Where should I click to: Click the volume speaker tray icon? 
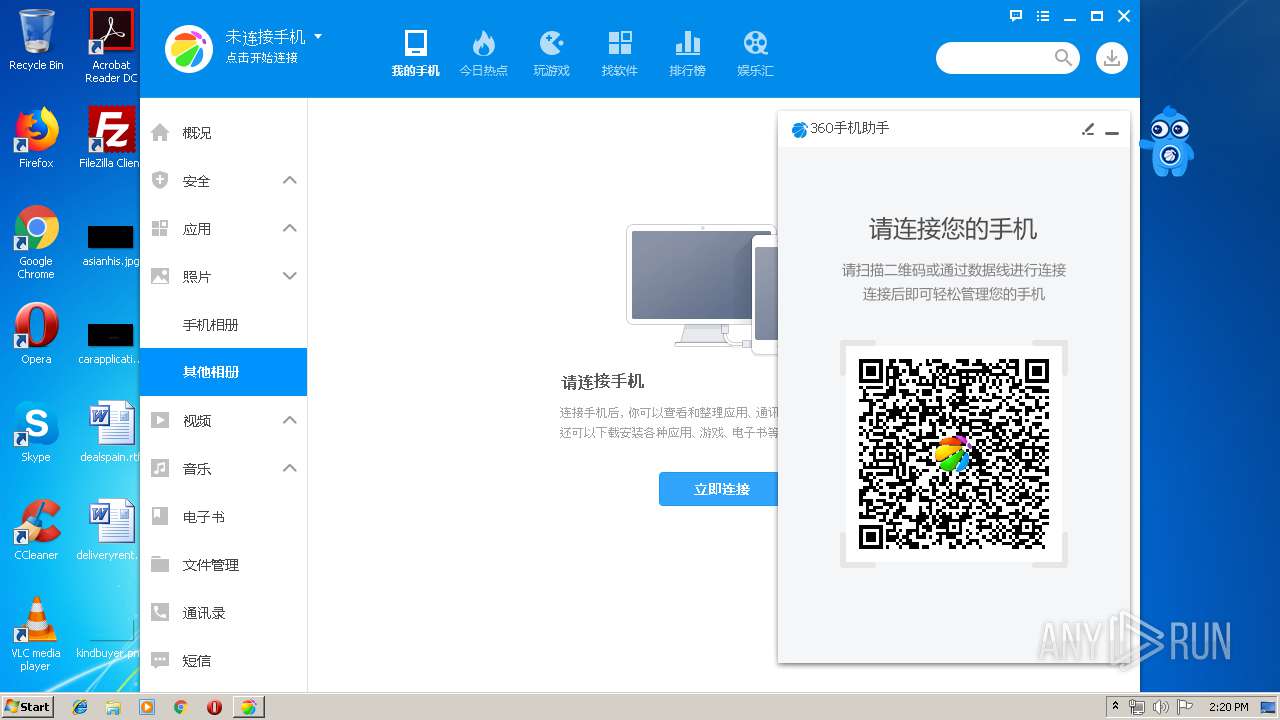click(x=1161, y=707)
